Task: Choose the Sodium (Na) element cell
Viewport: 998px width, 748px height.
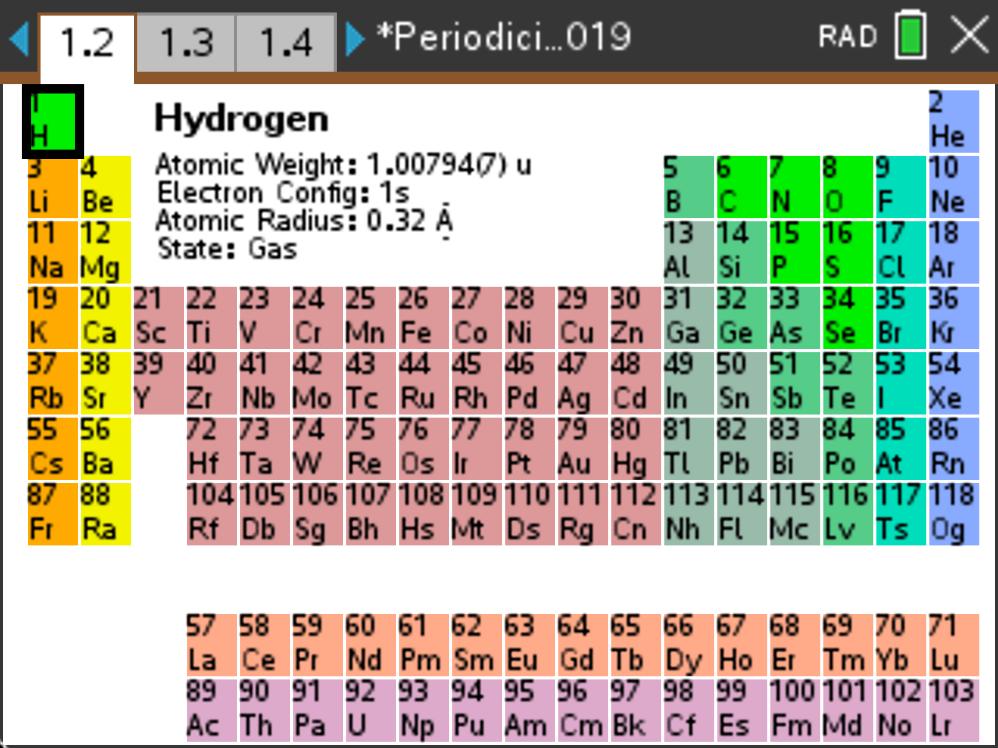Action: point(52,251)
